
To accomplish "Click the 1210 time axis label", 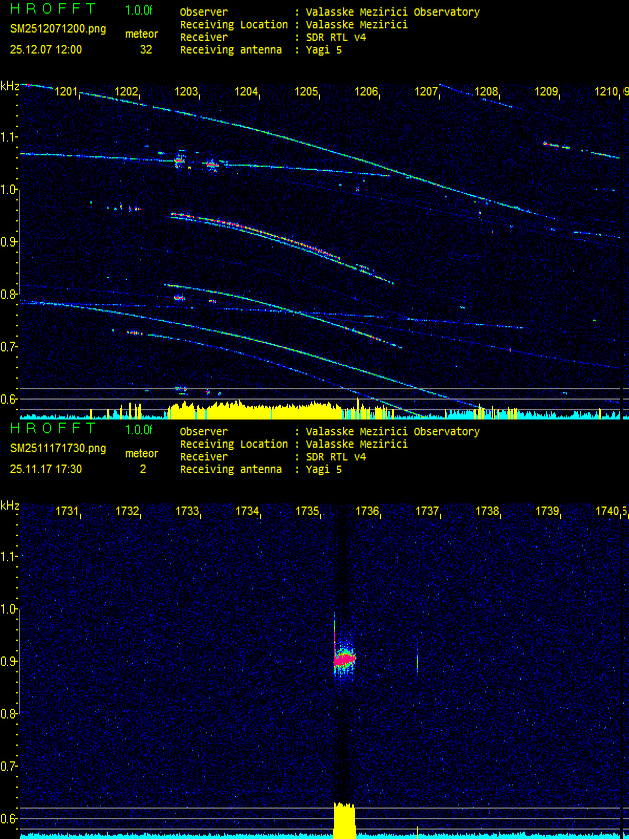I will (606, 92).
